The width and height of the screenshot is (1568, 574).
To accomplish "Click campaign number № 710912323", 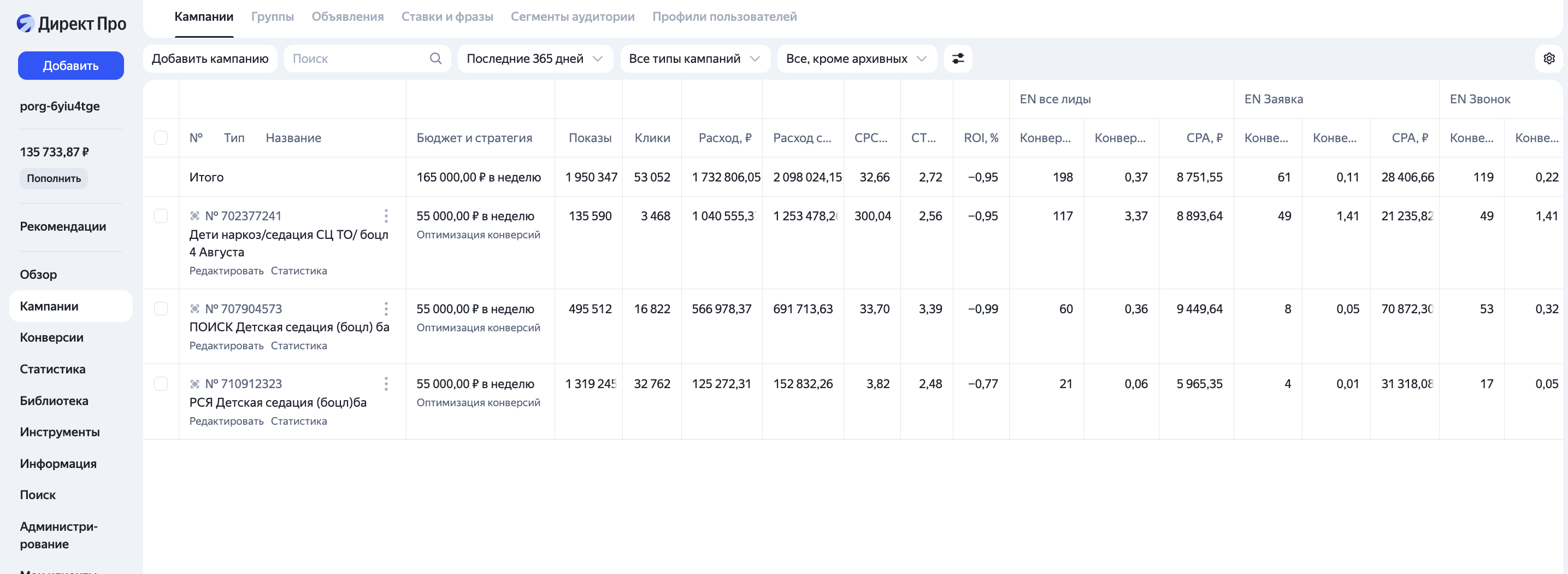I will tap(243, 383).
